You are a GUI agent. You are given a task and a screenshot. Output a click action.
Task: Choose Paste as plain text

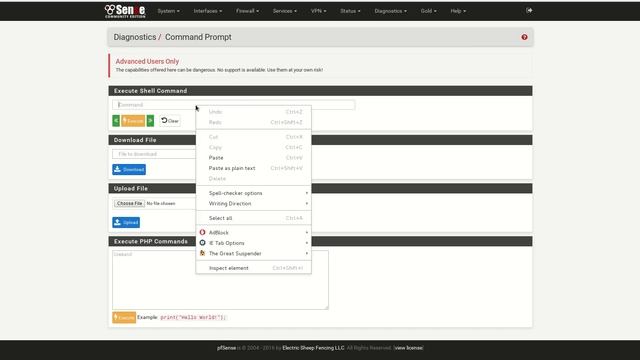coord(253,168)
